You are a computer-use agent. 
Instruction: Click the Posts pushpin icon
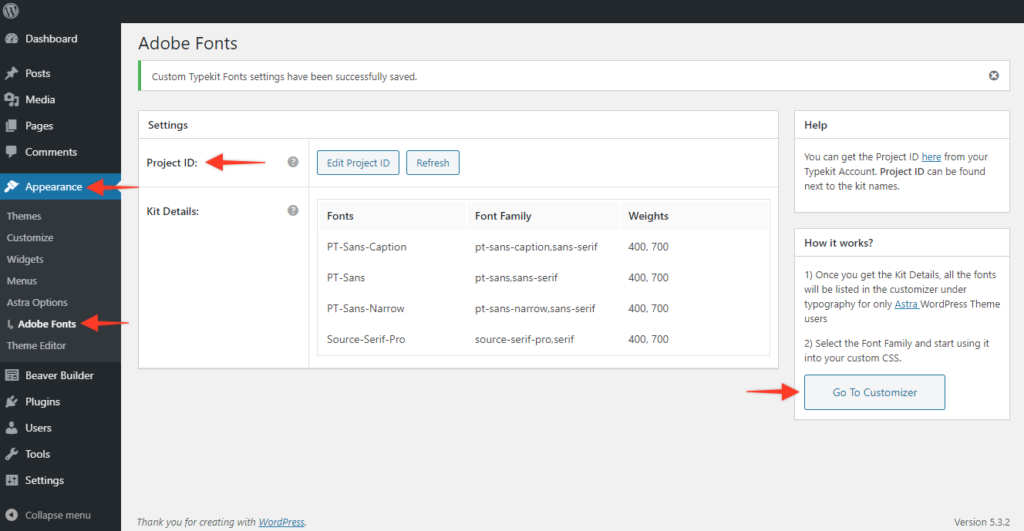click(x=12, y=73)
